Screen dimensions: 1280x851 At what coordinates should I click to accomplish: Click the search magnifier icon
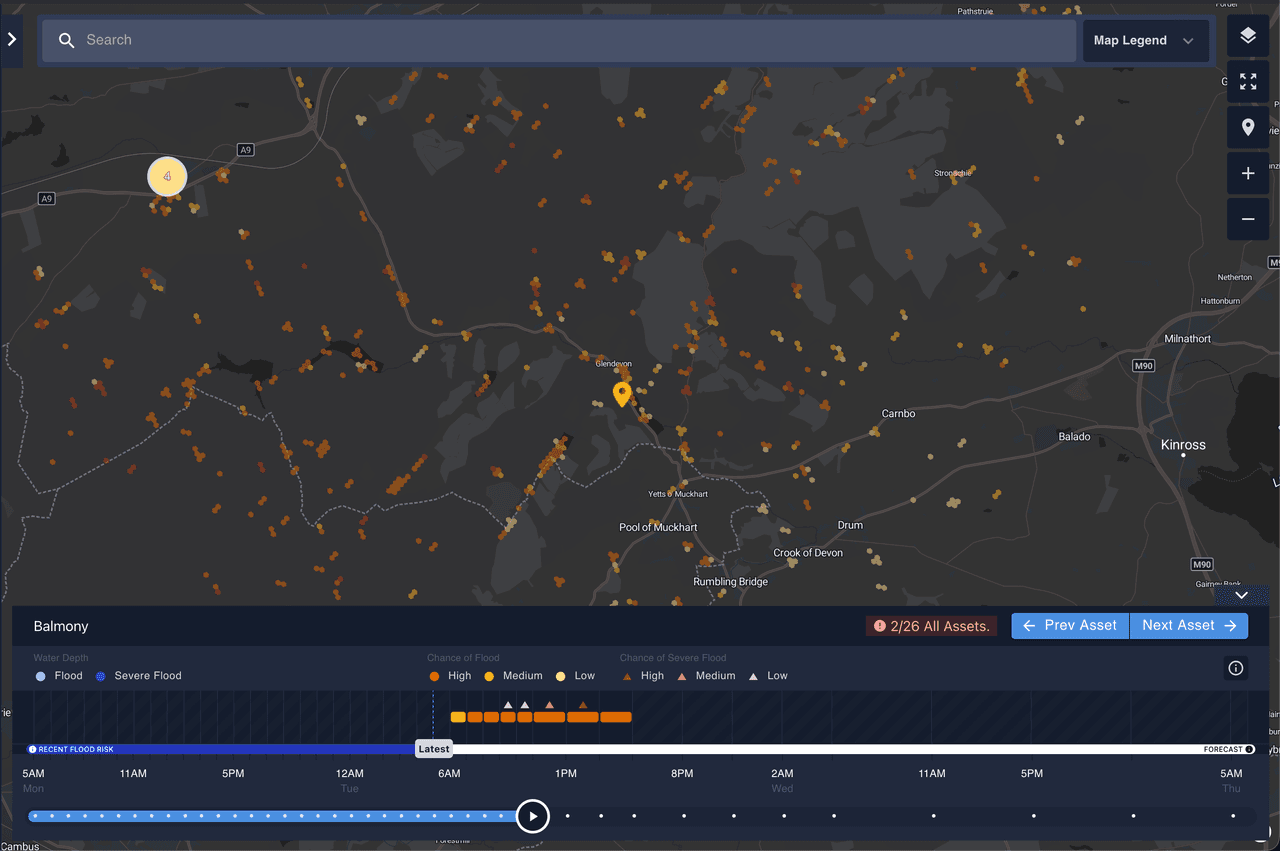click(x=67, y=40)
